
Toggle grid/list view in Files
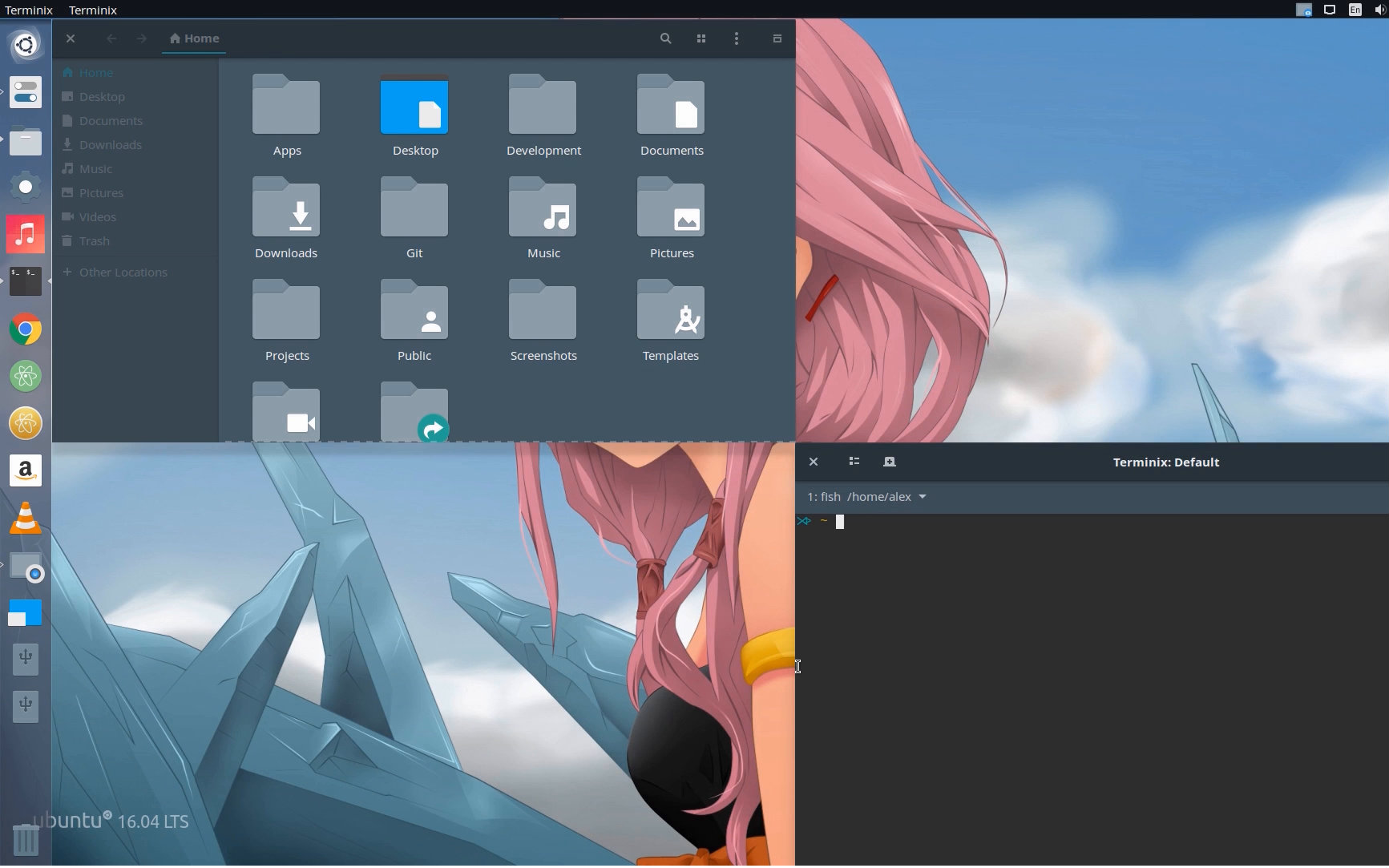pos(701,38)
